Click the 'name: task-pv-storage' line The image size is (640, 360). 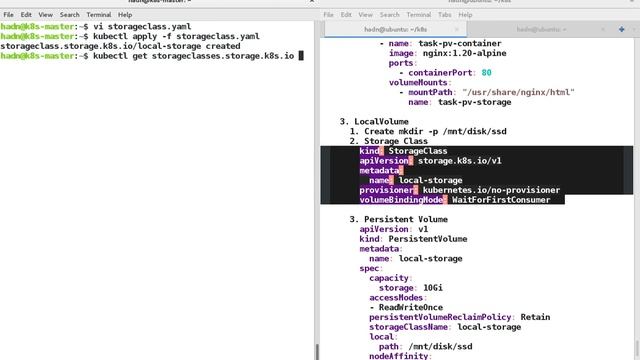460,102
